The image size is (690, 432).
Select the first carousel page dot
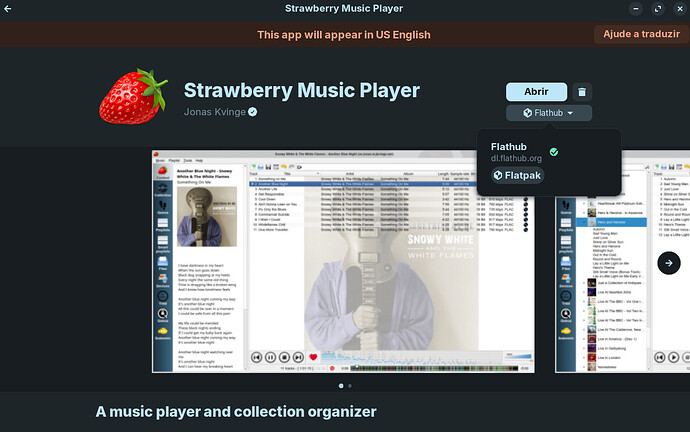point(341,386)
